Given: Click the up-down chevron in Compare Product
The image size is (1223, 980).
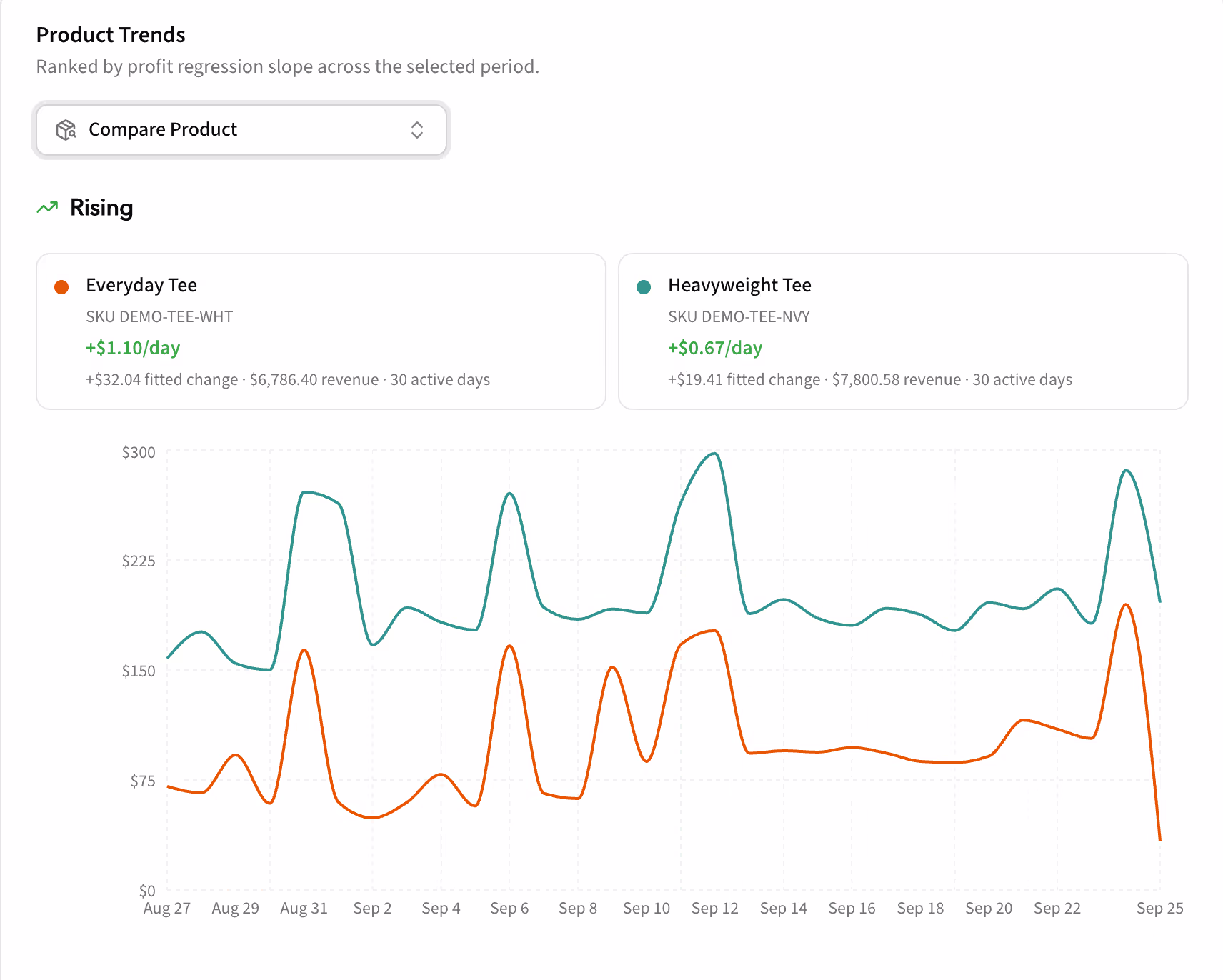Looking at the screenshot, I should click(x=417, y=130).
